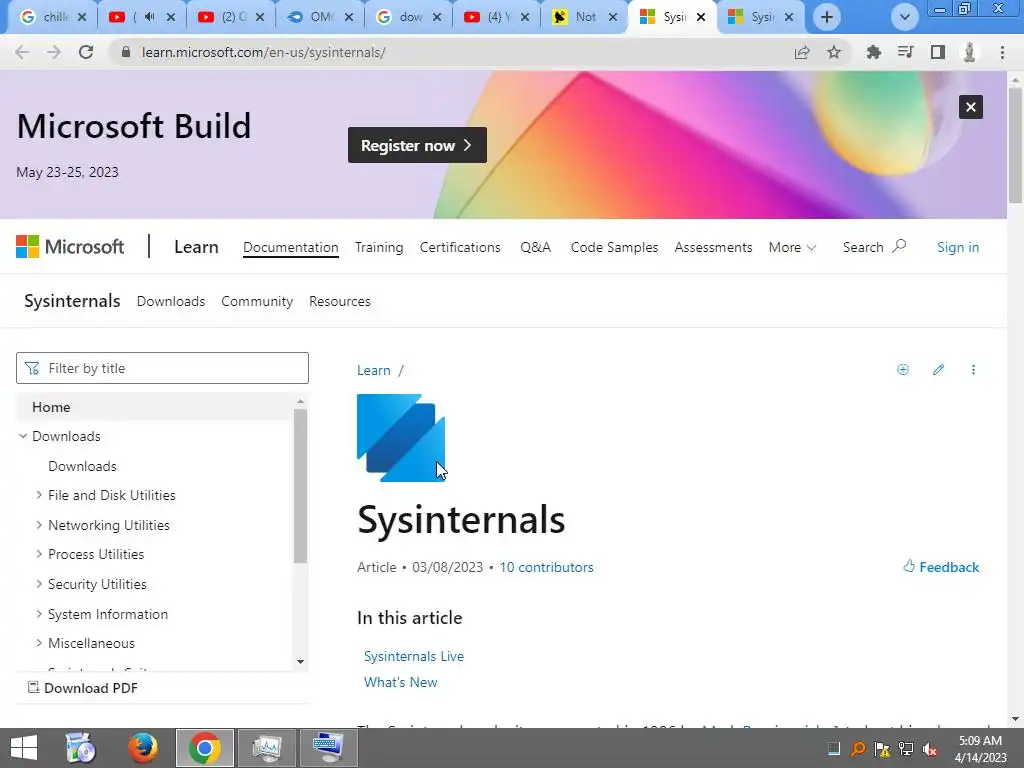Open Code Samples nav item
Viewport: 1024px width, 768px height.
pyautogui.click(x=614, y=247)
